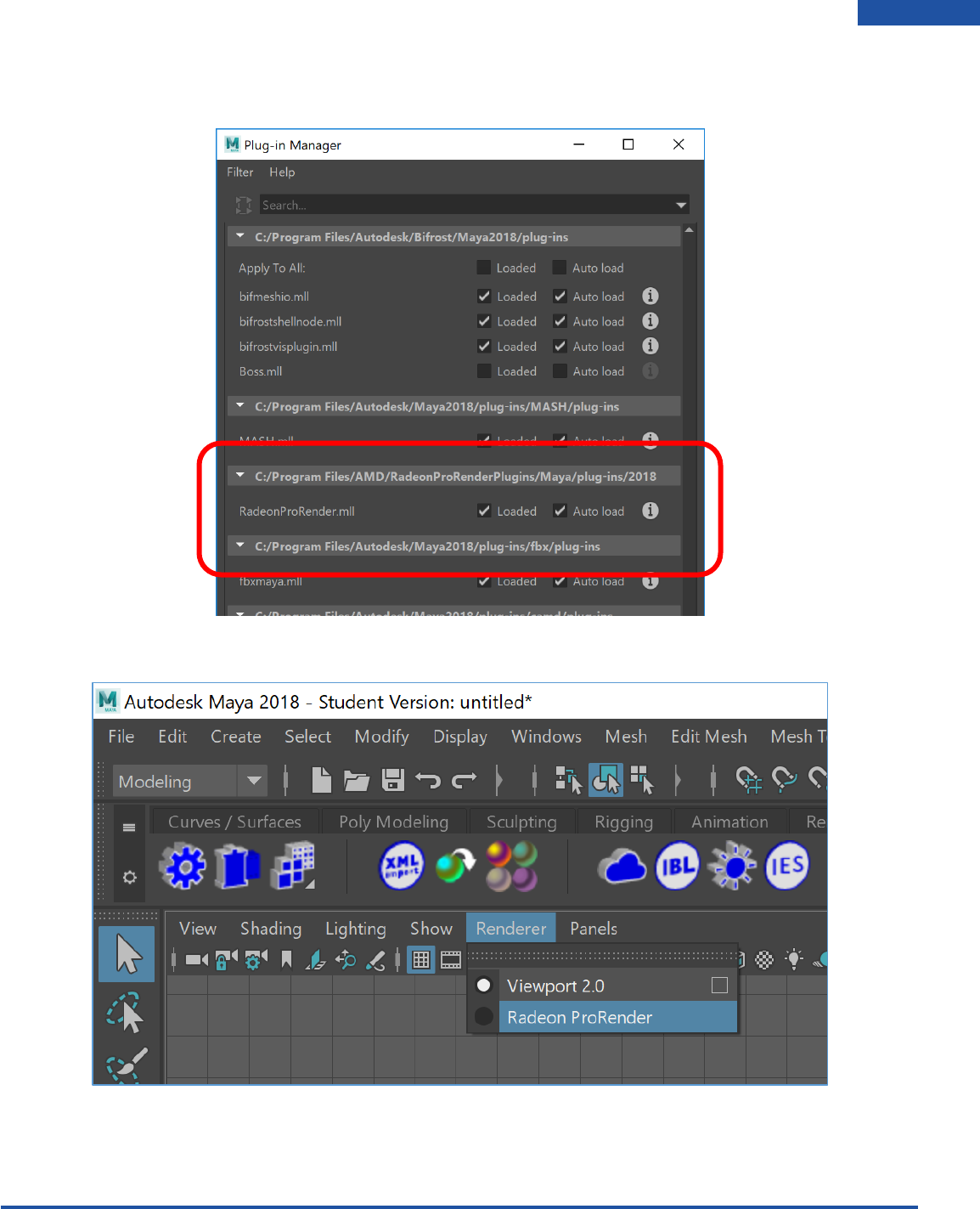
Task: Show info for RadeonProRender.mll
Action: (651, 511)
